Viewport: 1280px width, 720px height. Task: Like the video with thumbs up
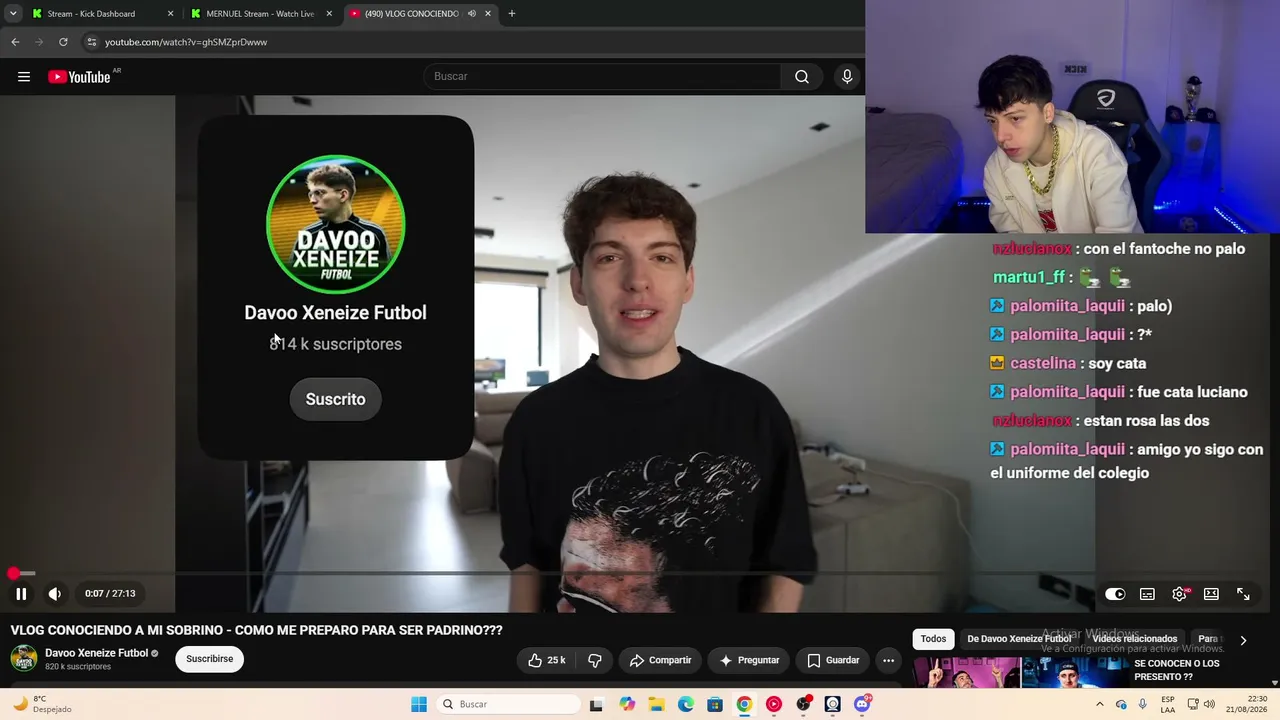point(547,660)
